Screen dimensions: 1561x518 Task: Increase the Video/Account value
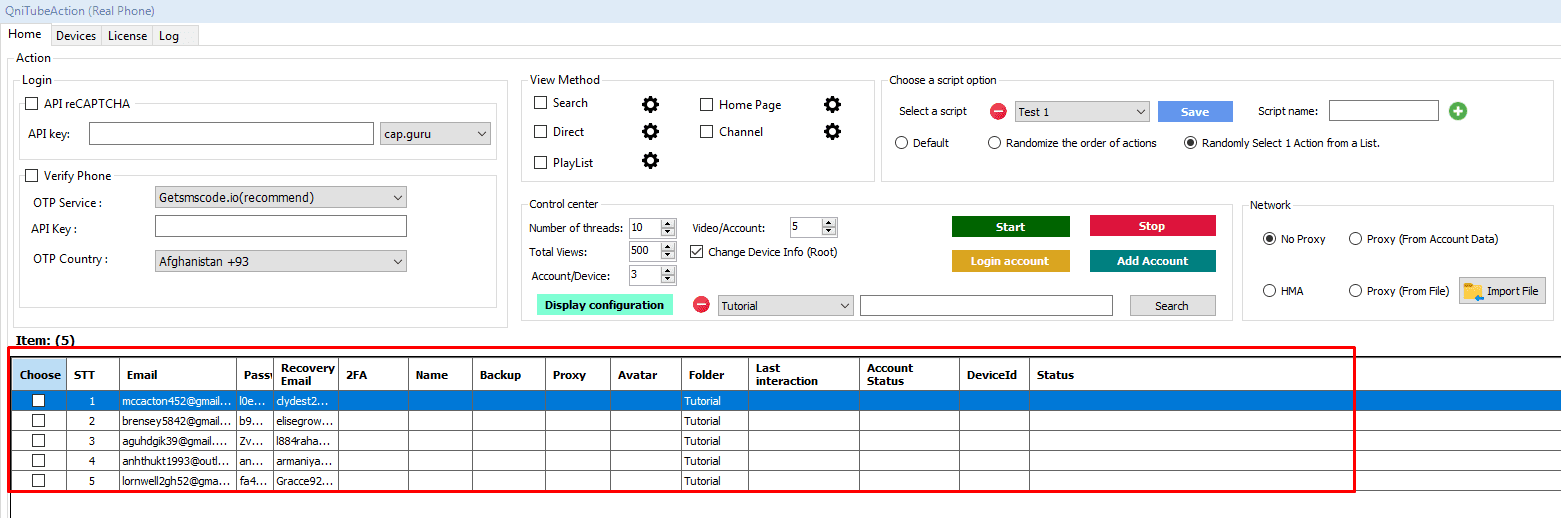pyautogui.click(x=828, y=223)
